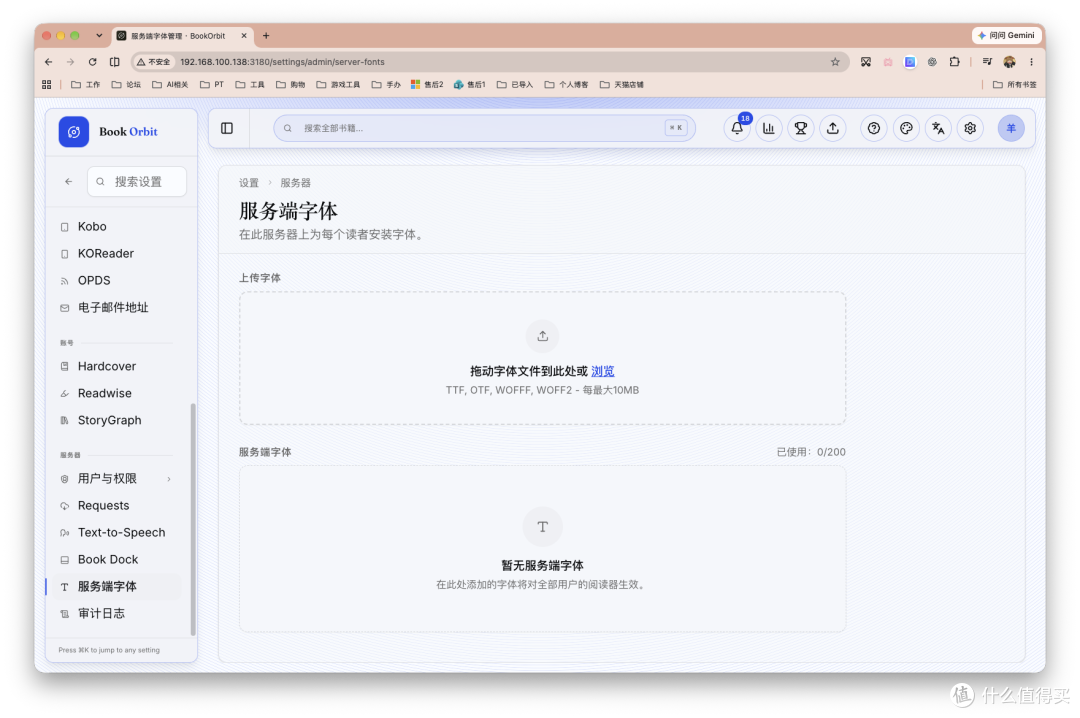Expand 用户与权限 submenu chevron
The height and width of the screenshot is (718, 1080).
[x=169, y=479]
